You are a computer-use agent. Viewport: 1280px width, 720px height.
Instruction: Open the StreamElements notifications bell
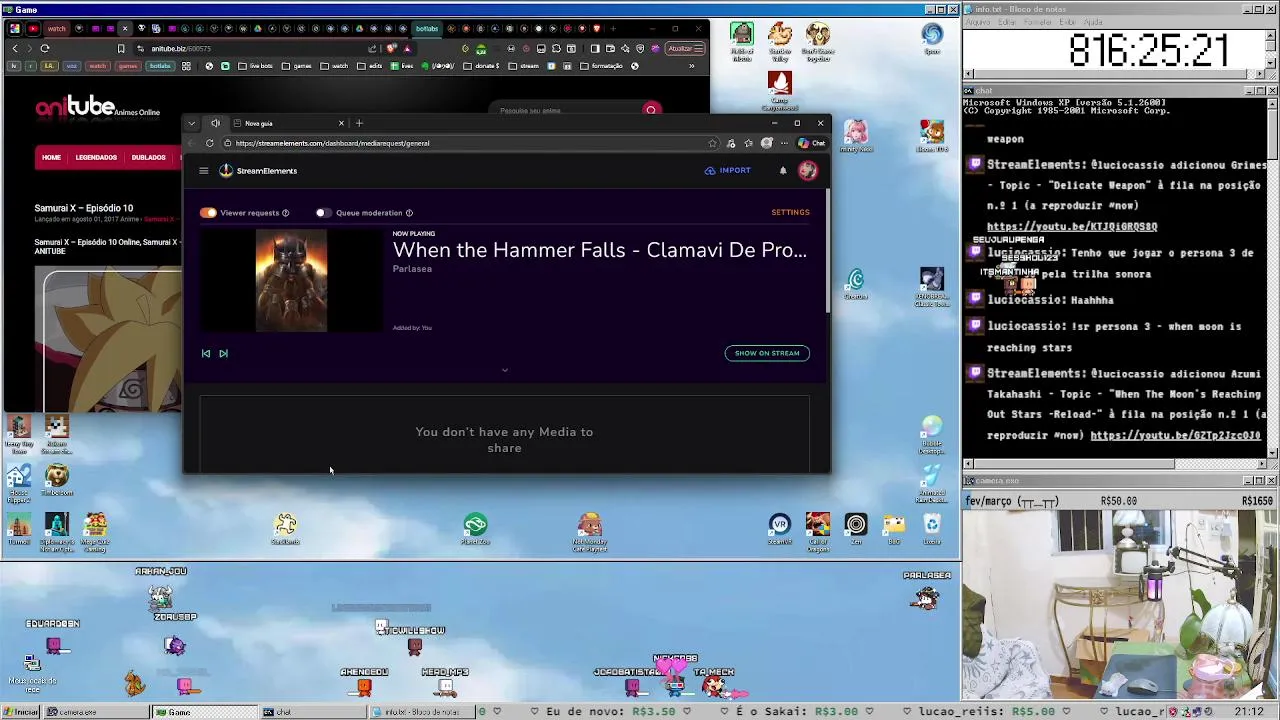(783, 171)
